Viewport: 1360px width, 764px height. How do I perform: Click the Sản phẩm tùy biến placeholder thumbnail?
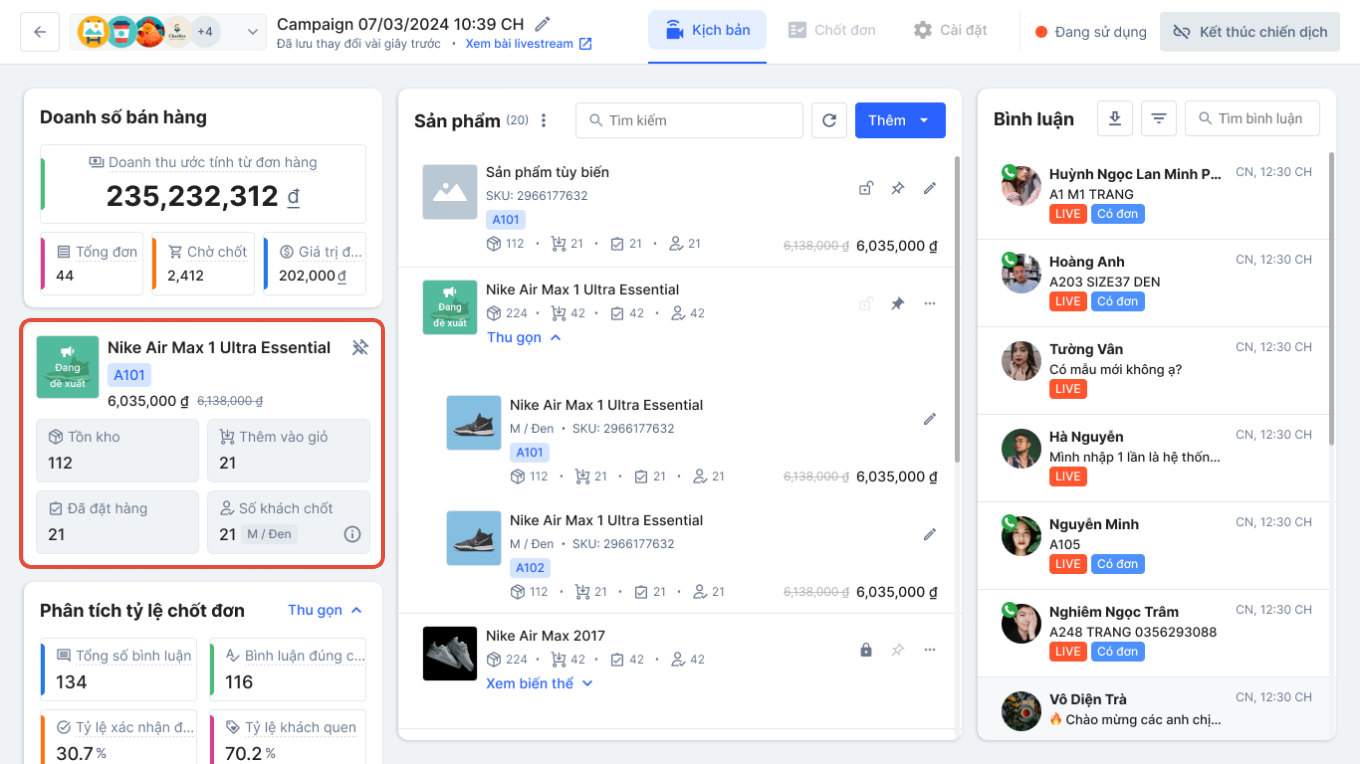coord(449,192)
